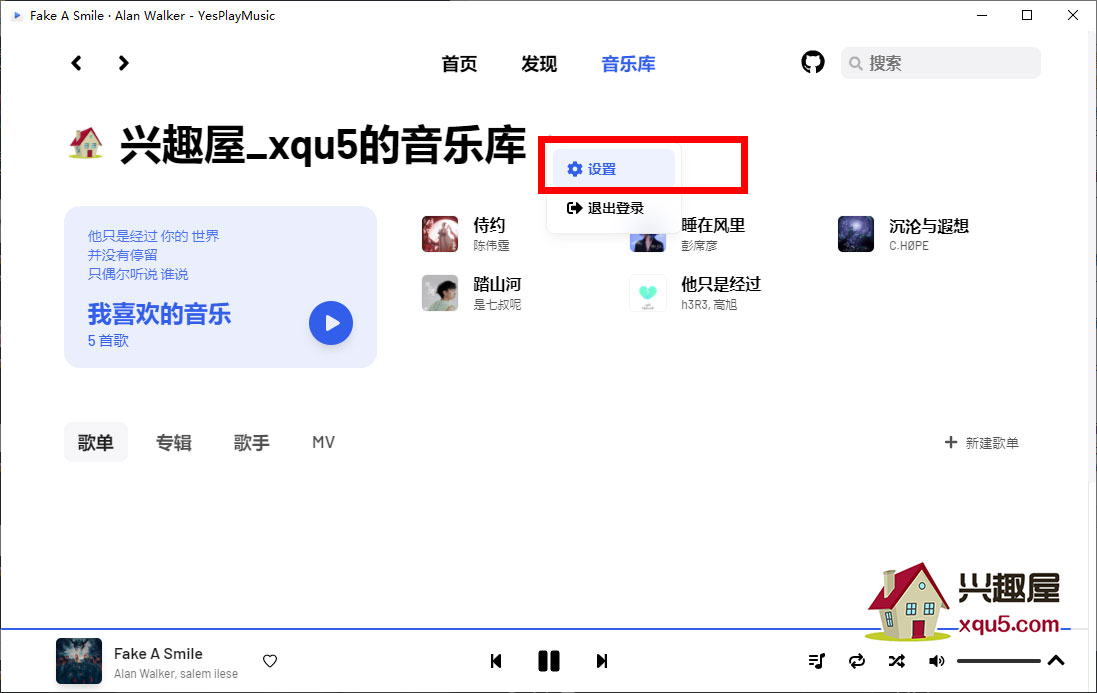The height and width of the screenshot is (693, 1097).
Task: Mute the volume speaker icon
Action: coord(936,661)
